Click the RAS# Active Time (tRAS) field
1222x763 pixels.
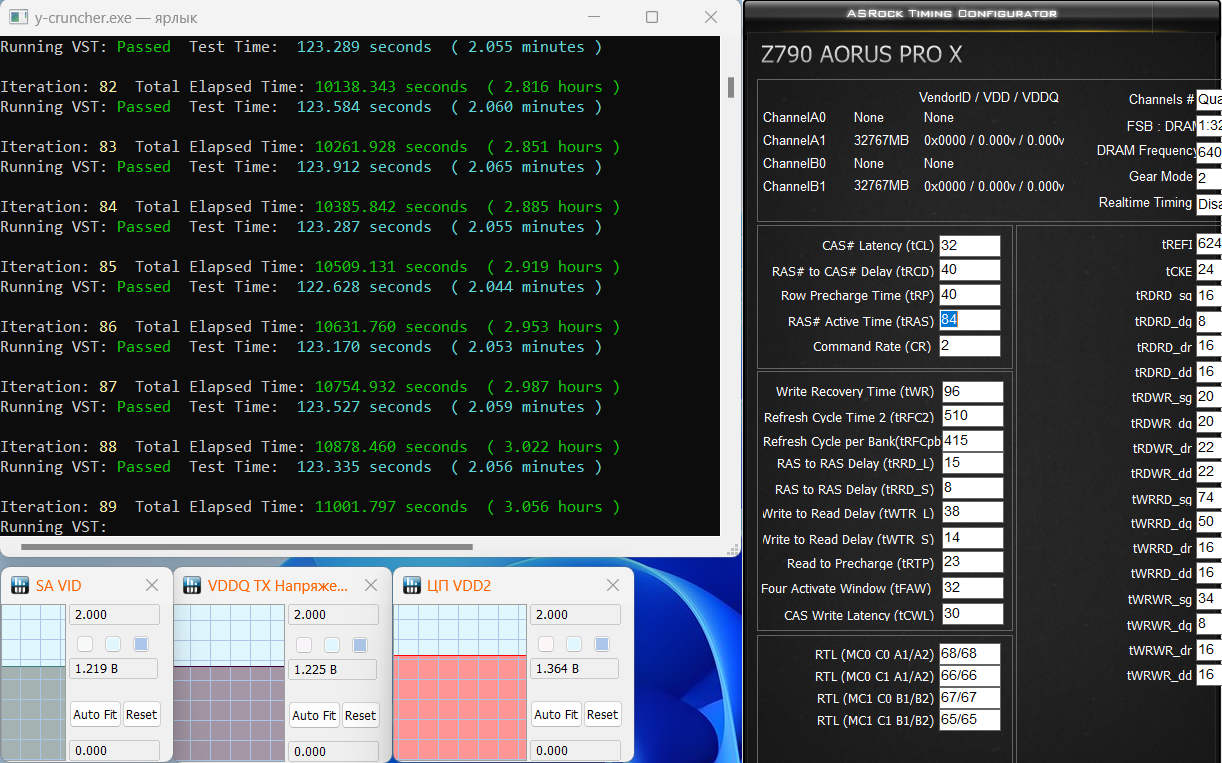pyautogui.click(x=969, y=320)
